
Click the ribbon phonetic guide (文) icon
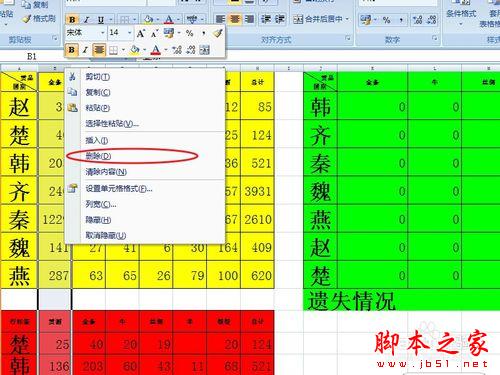point(192,20)
